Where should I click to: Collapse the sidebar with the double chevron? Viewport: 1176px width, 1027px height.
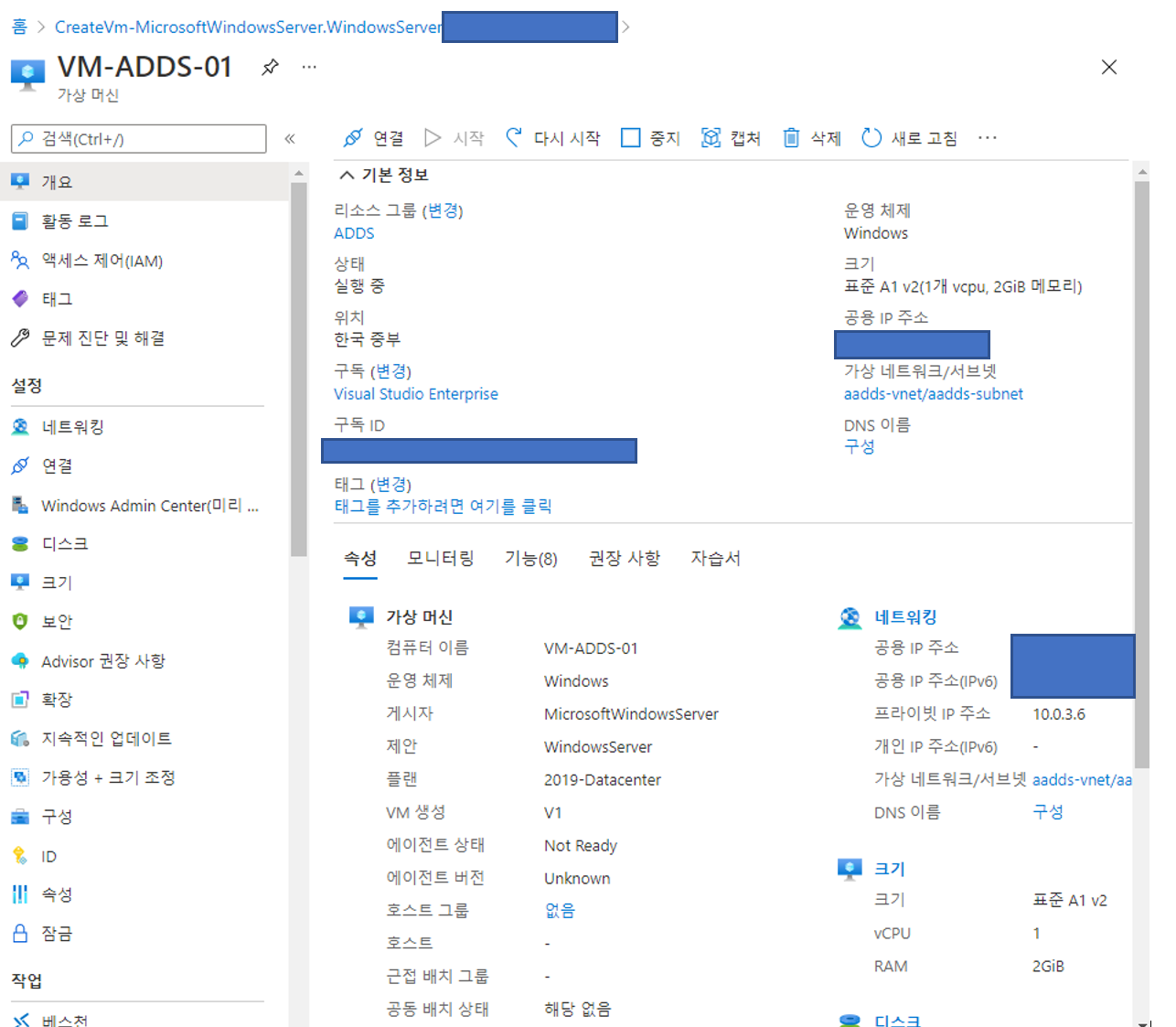pos(290,139)
